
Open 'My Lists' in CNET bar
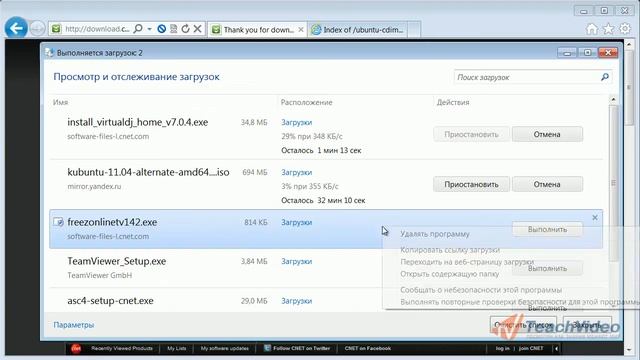(x=177, y=349)
